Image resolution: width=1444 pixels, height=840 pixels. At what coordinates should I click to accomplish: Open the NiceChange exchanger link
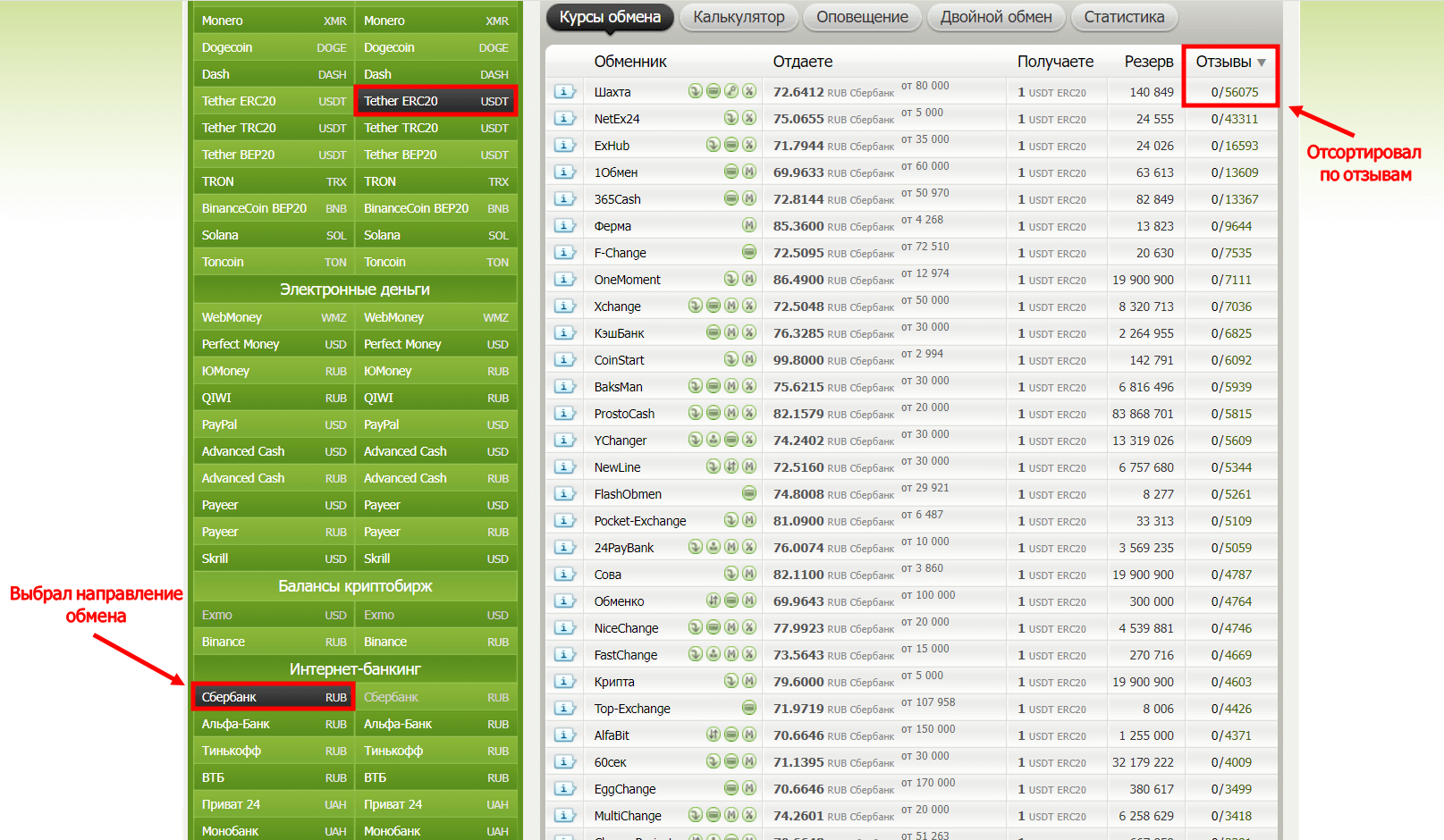626,628
